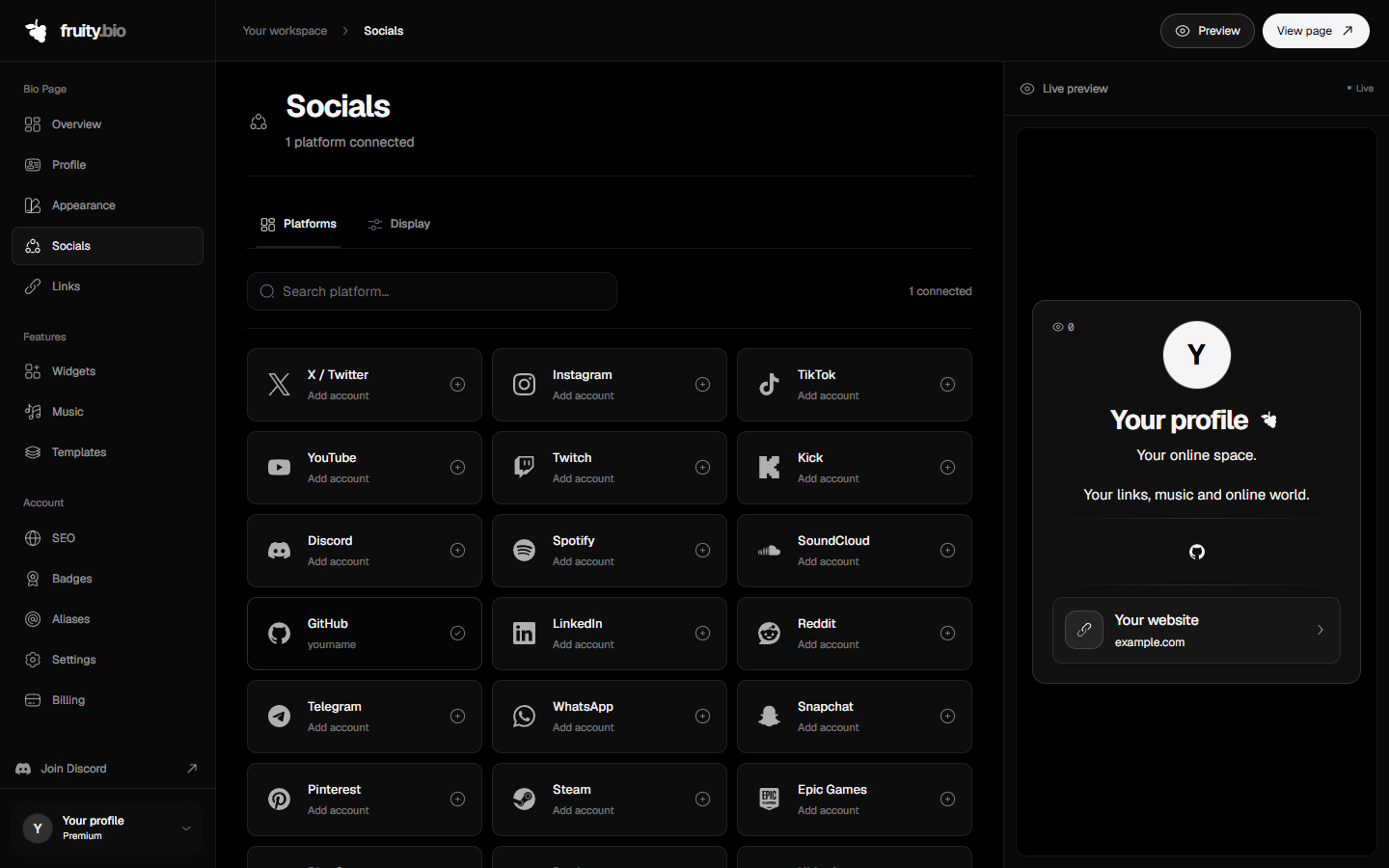Viewport: 1389px width, 868px height.
Task: Add X / Twitter account plus button
Action: tap(458, 385)
